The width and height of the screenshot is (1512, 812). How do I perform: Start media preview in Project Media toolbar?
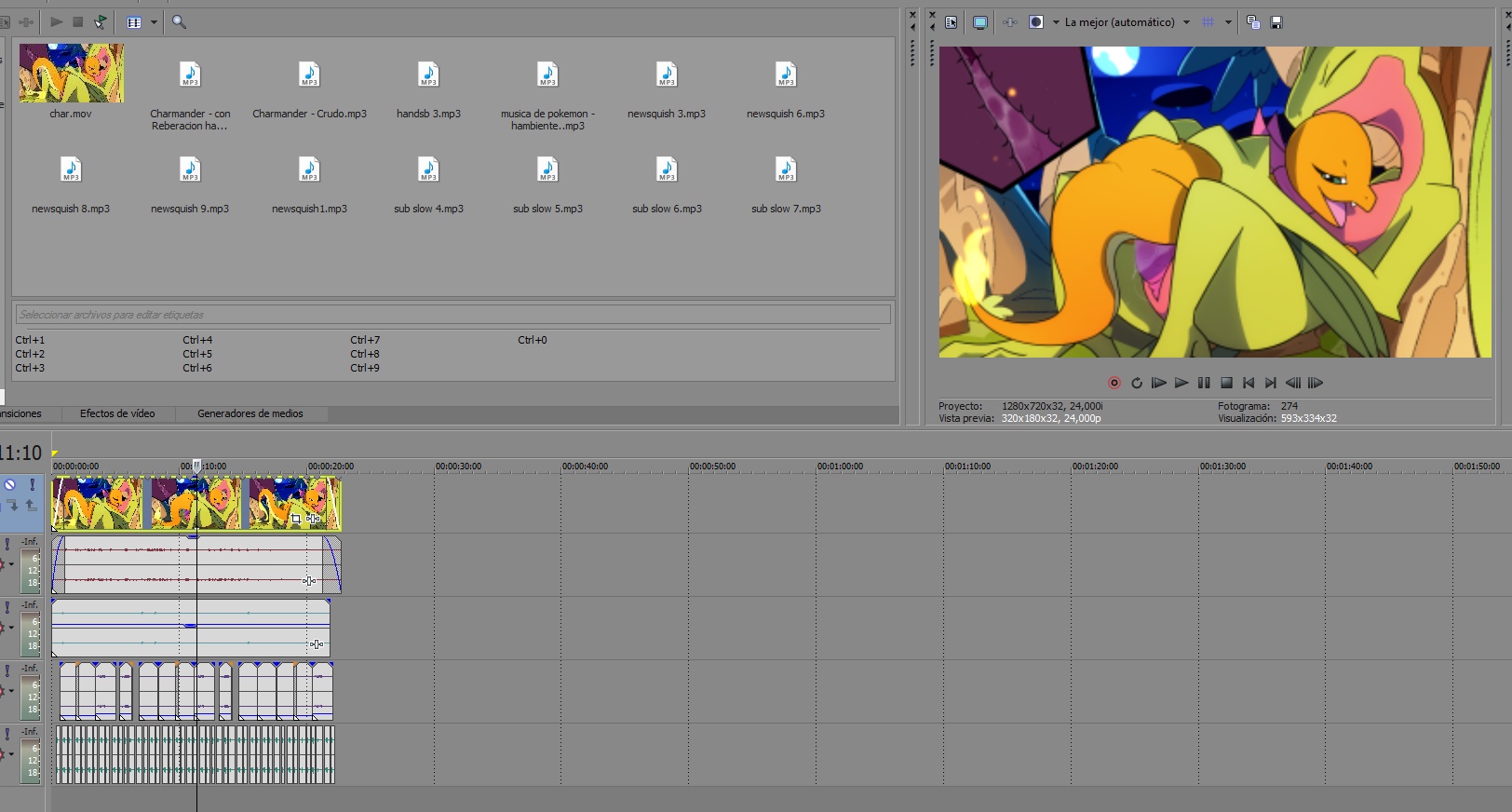coord(57,21)
